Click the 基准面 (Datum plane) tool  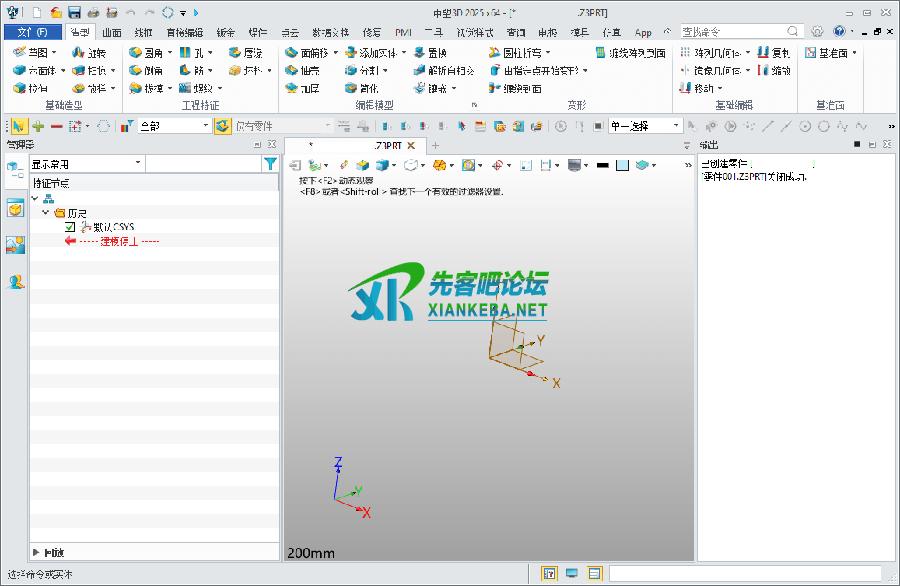[x=827, y=53]
